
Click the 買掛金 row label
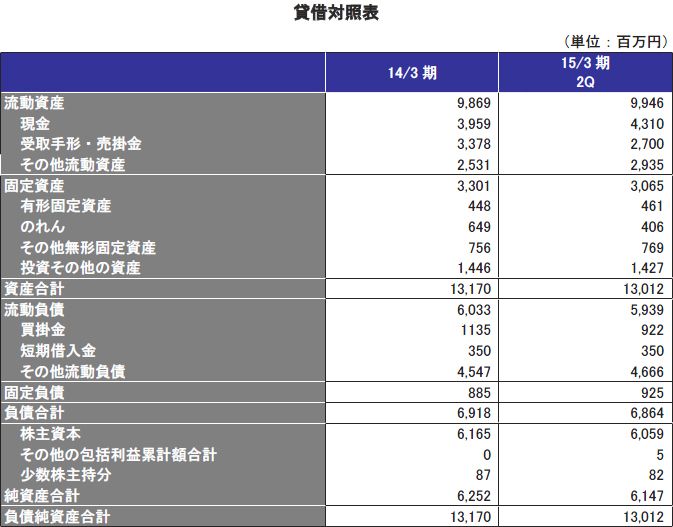[43, 330]
